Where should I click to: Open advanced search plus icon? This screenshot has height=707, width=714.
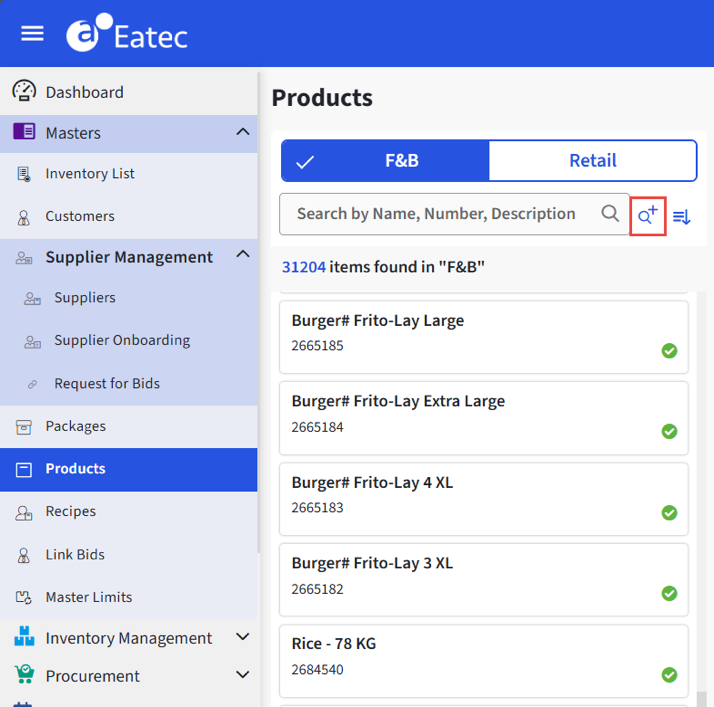648,215
